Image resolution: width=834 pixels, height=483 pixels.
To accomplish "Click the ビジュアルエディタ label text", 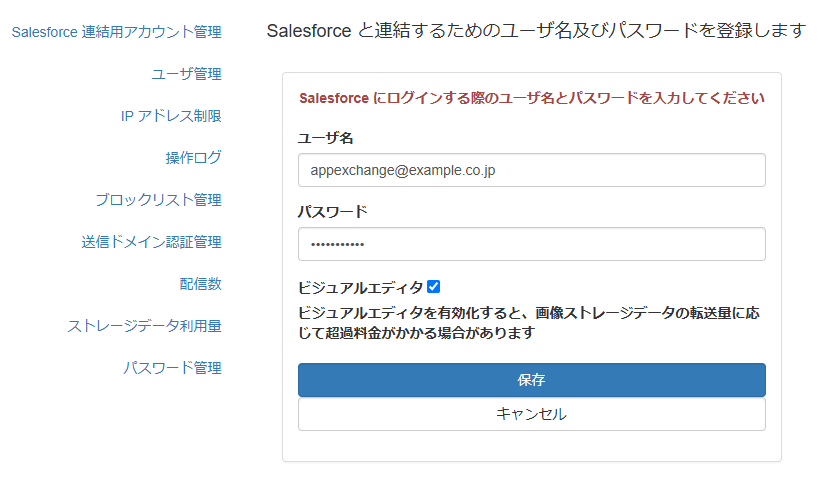I will [x=361, y=288].
